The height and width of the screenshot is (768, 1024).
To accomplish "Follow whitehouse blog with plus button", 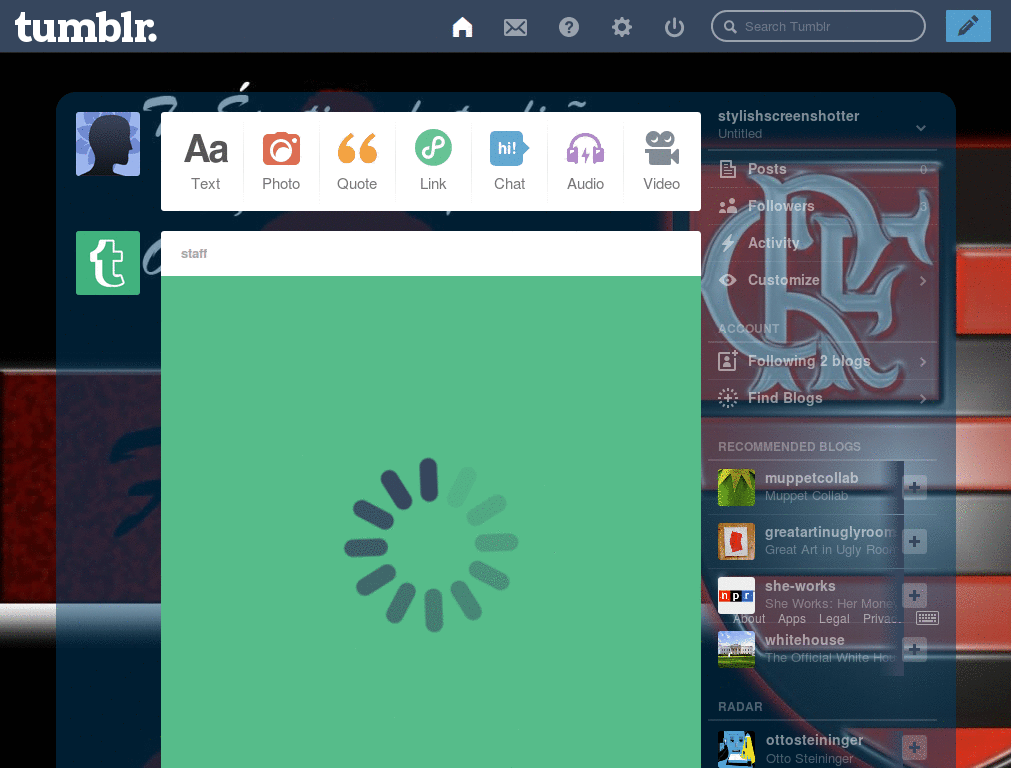I will pyautogui.click(x=914, y=649).
